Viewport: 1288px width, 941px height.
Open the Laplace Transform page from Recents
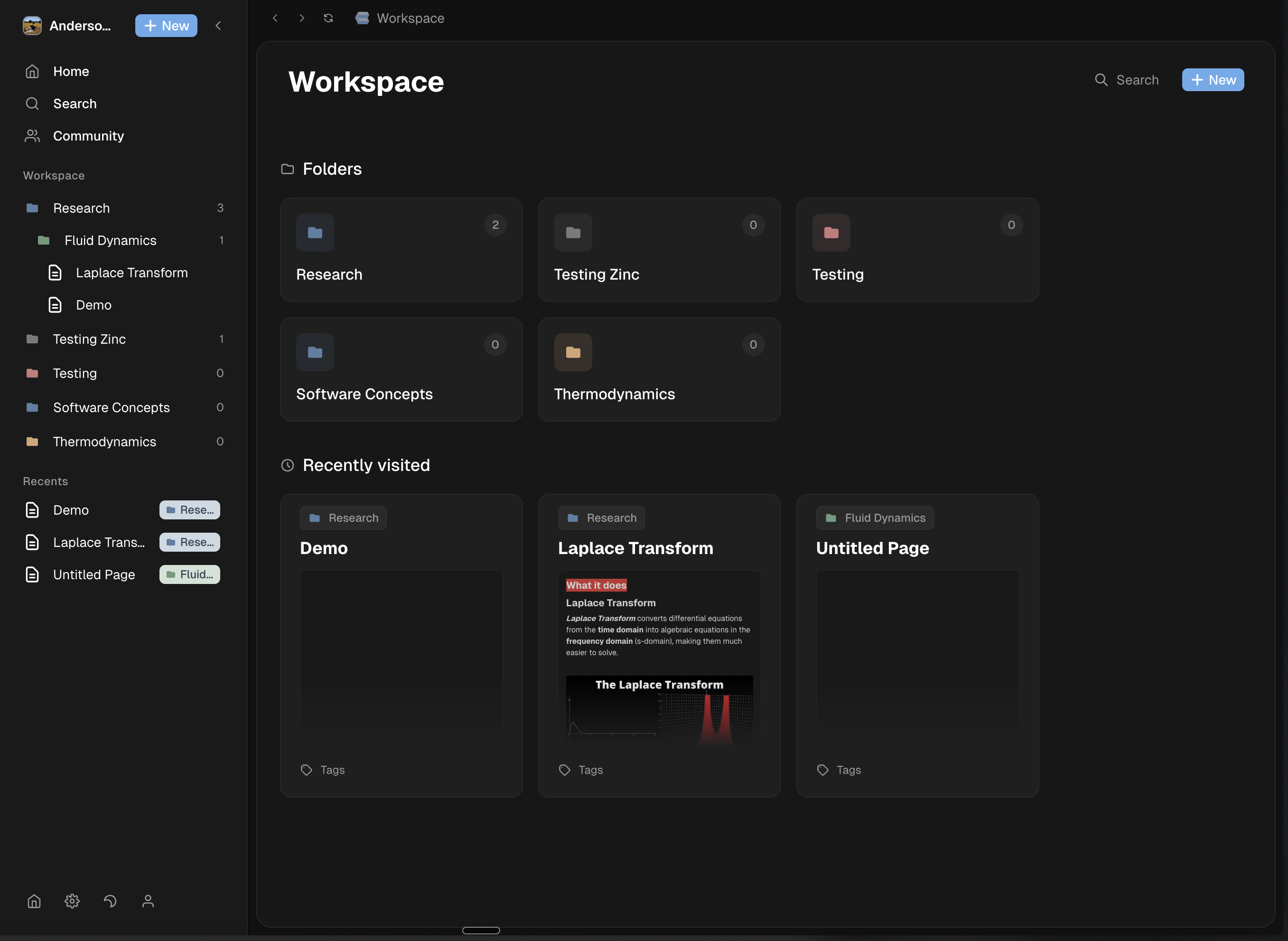[100, 542]
